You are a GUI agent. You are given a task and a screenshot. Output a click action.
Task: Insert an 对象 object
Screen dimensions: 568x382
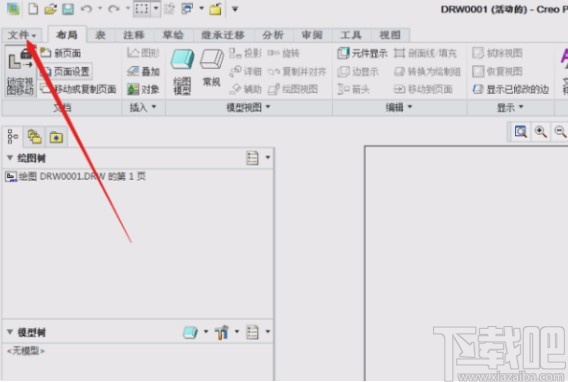pyautogui.click(x=143, y=89)
